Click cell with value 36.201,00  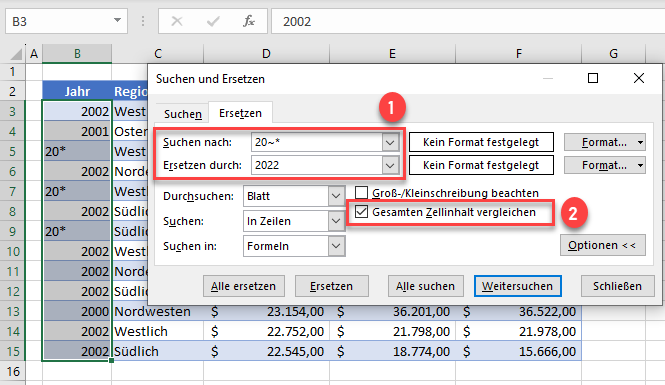[x=392, y=312]
